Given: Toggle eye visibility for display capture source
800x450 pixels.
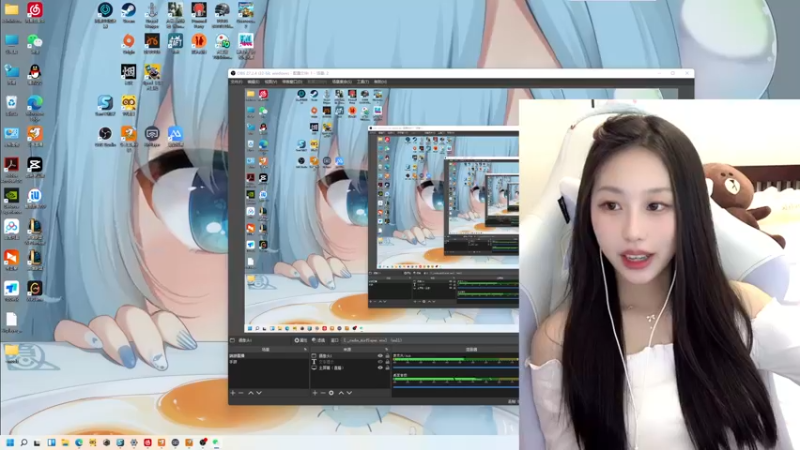Looking at the screenshot, I should pos(380,368).
